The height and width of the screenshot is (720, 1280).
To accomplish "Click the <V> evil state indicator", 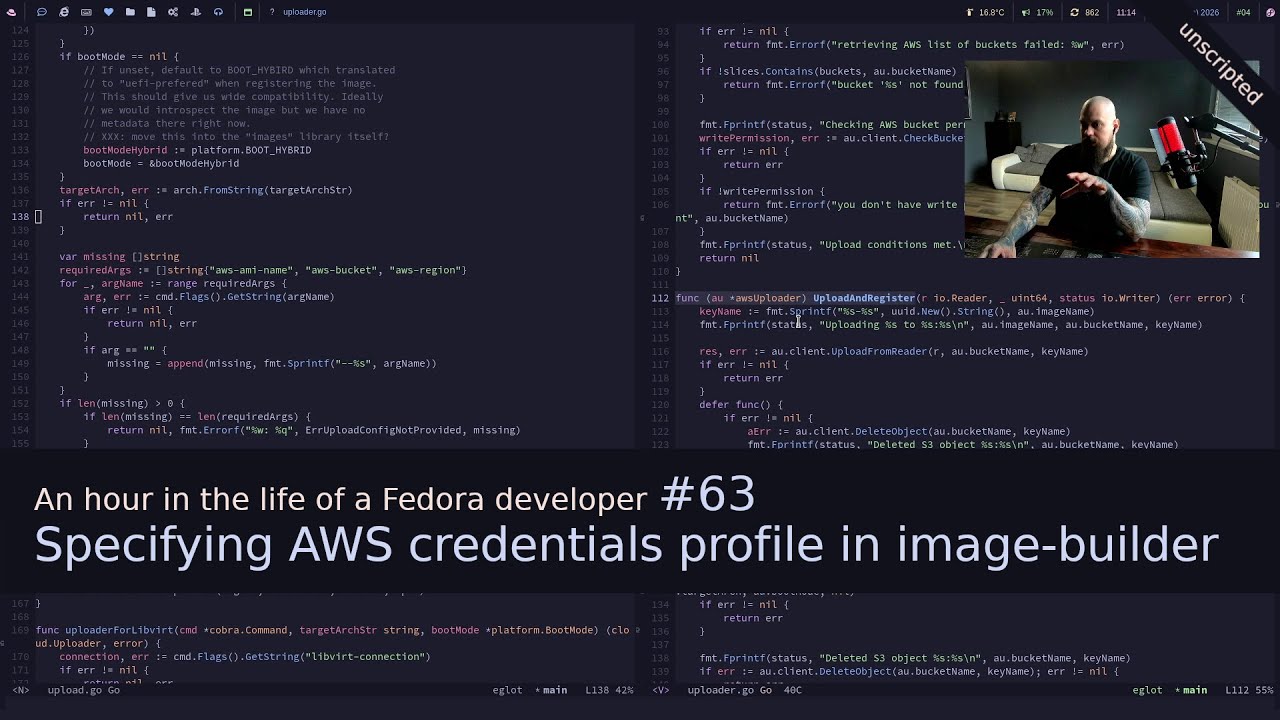I will click(x=660, y=690).
